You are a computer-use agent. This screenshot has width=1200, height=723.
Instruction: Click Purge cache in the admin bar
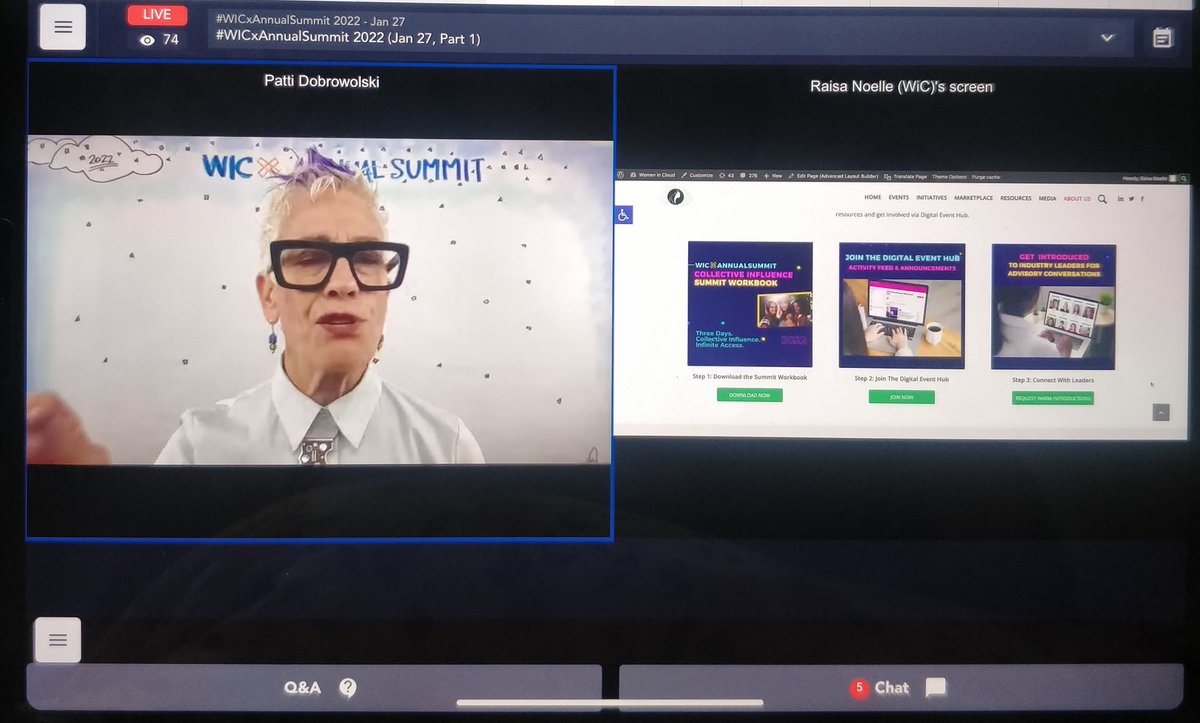point(986,176)
